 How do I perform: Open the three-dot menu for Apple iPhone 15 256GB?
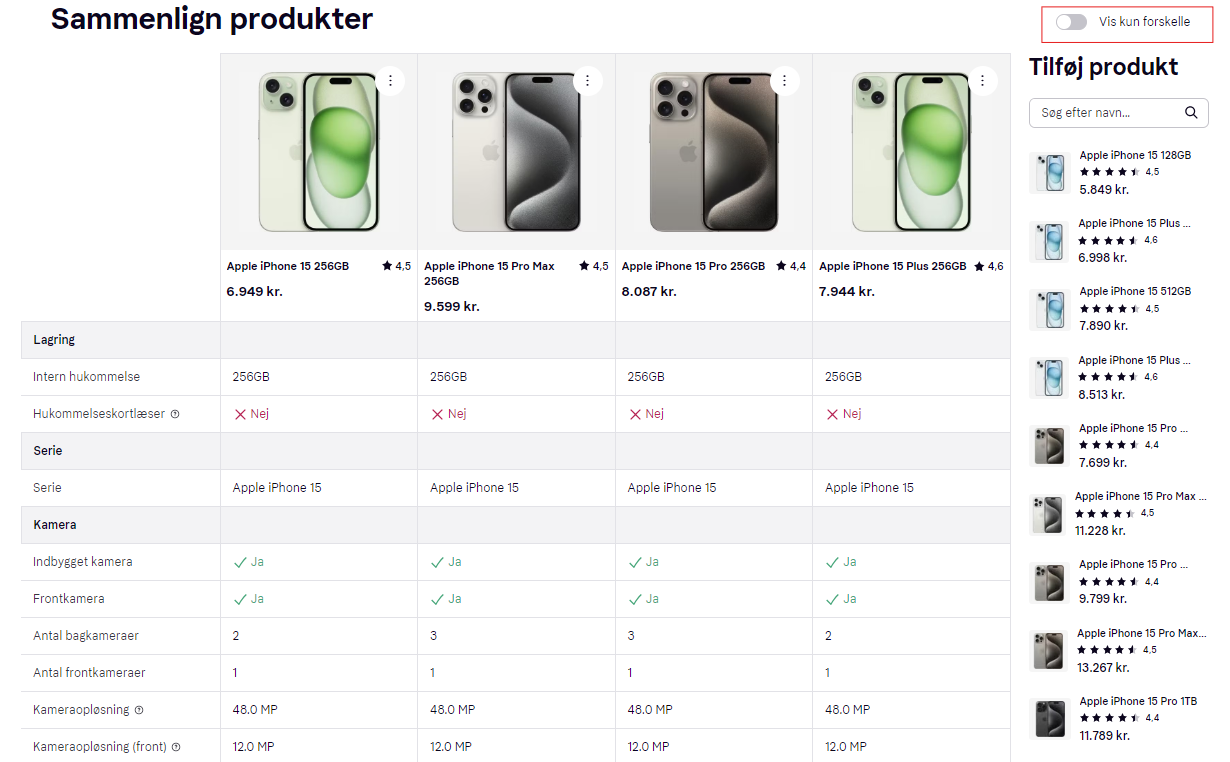pos(390,80)
